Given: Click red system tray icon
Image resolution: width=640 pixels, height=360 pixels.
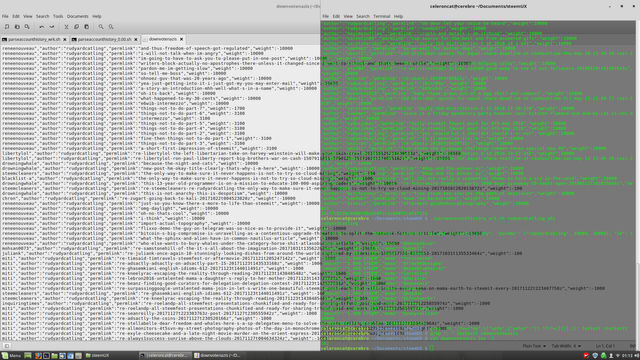Looking at the screenshot, I should coord(587,356).
